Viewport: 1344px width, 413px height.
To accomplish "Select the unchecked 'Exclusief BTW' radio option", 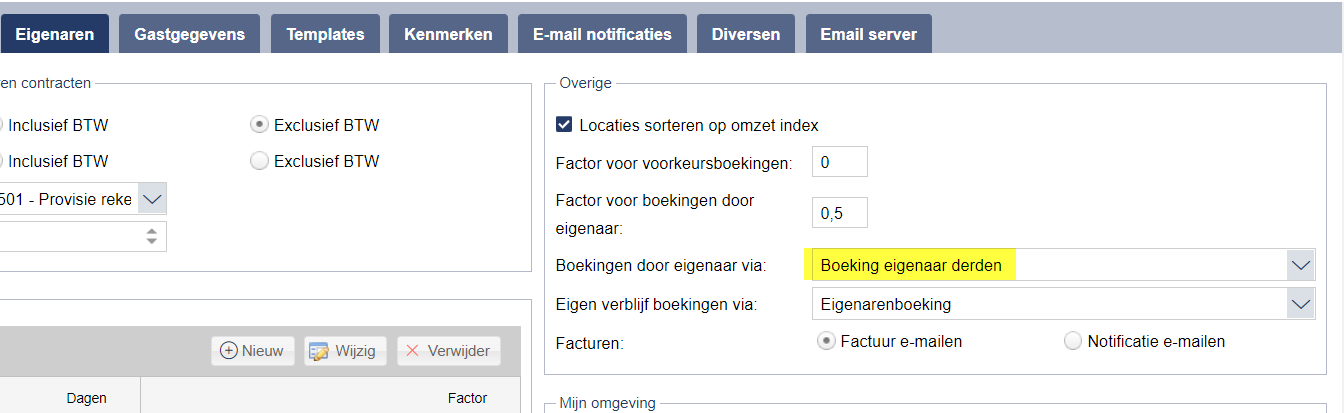I will 259,161.
